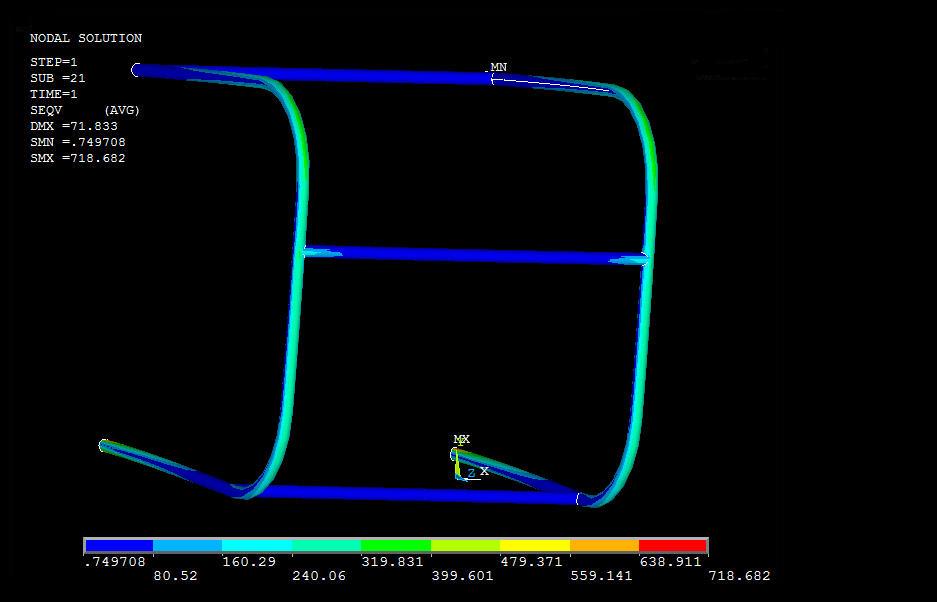Click the NODAL SOLUTION title text
Screen dimensions: 937x602
click(86, 38)
